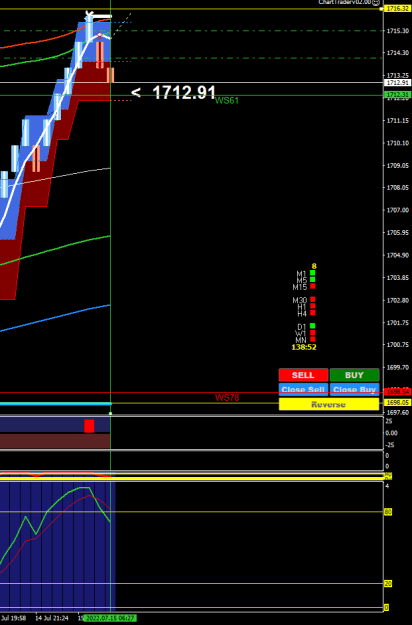
Task: Click the M15 red trend indicator square
Action: 313,286
